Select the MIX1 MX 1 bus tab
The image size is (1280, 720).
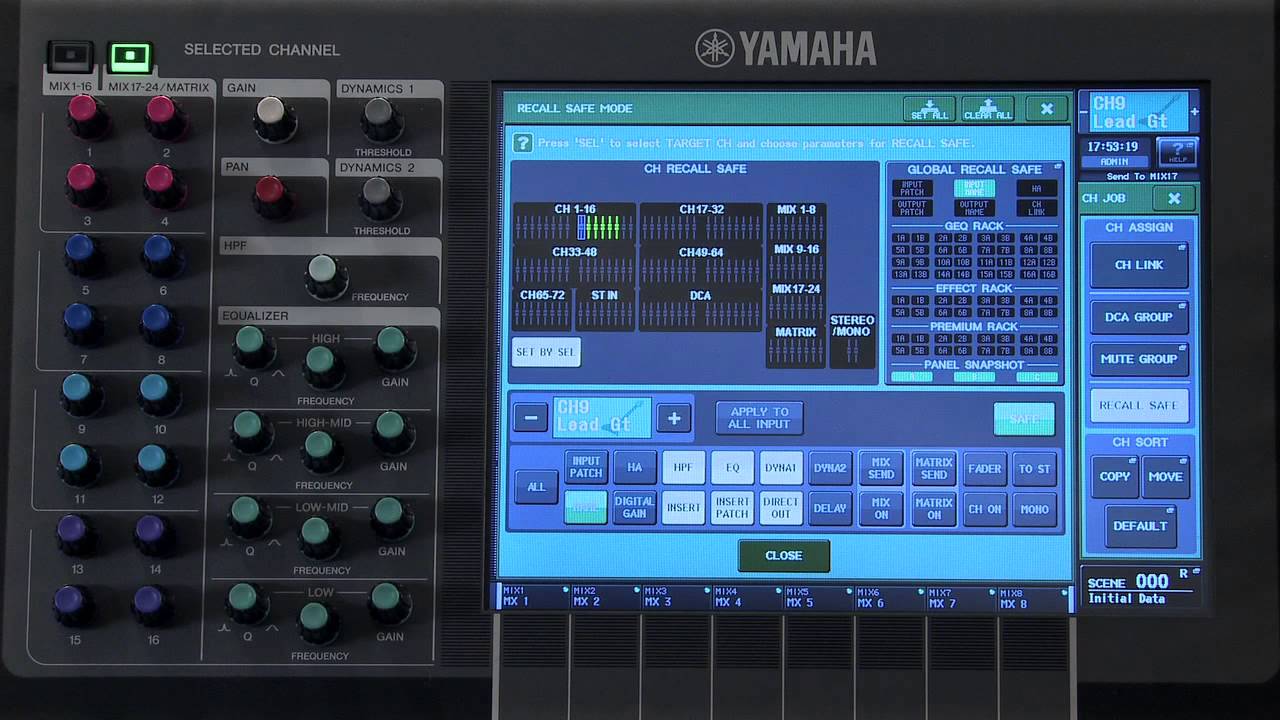(533, 597)
